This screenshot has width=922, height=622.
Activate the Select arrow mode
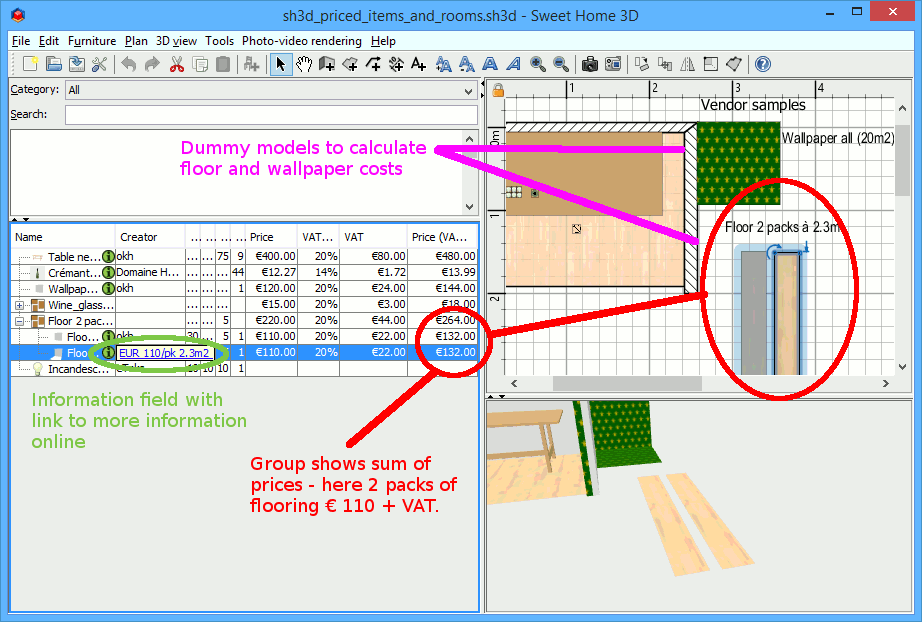coord(280,63)
